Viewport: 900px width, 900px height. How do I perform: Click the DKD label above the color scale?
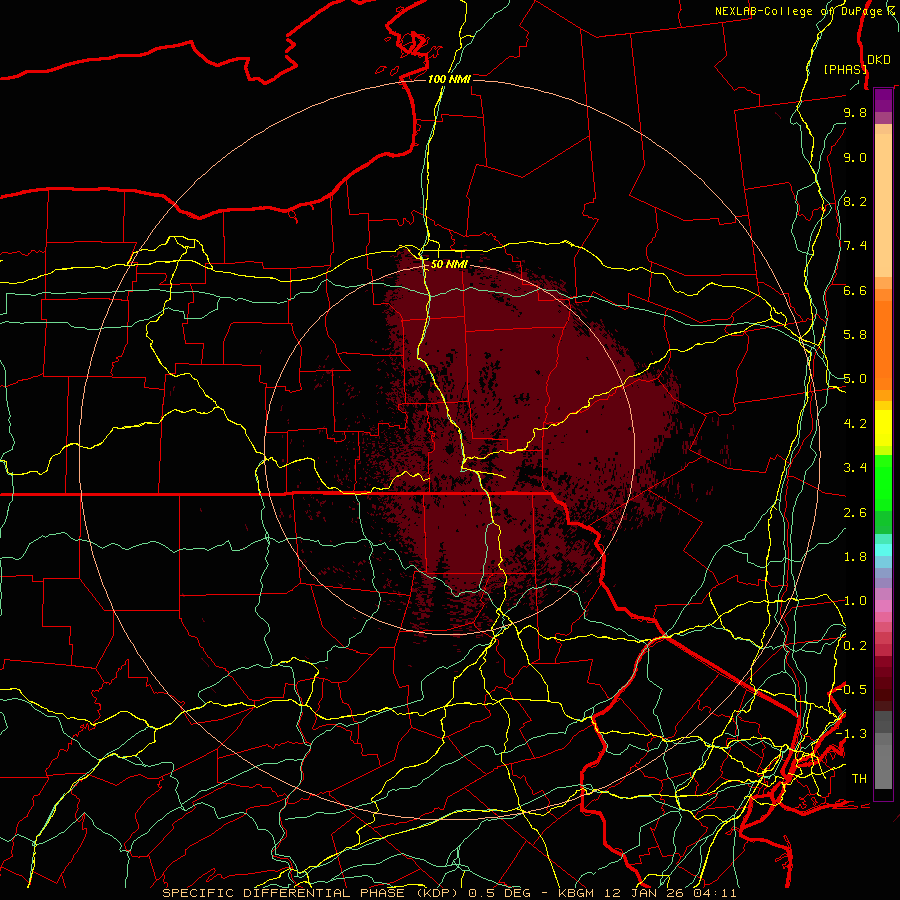(879, 60)
